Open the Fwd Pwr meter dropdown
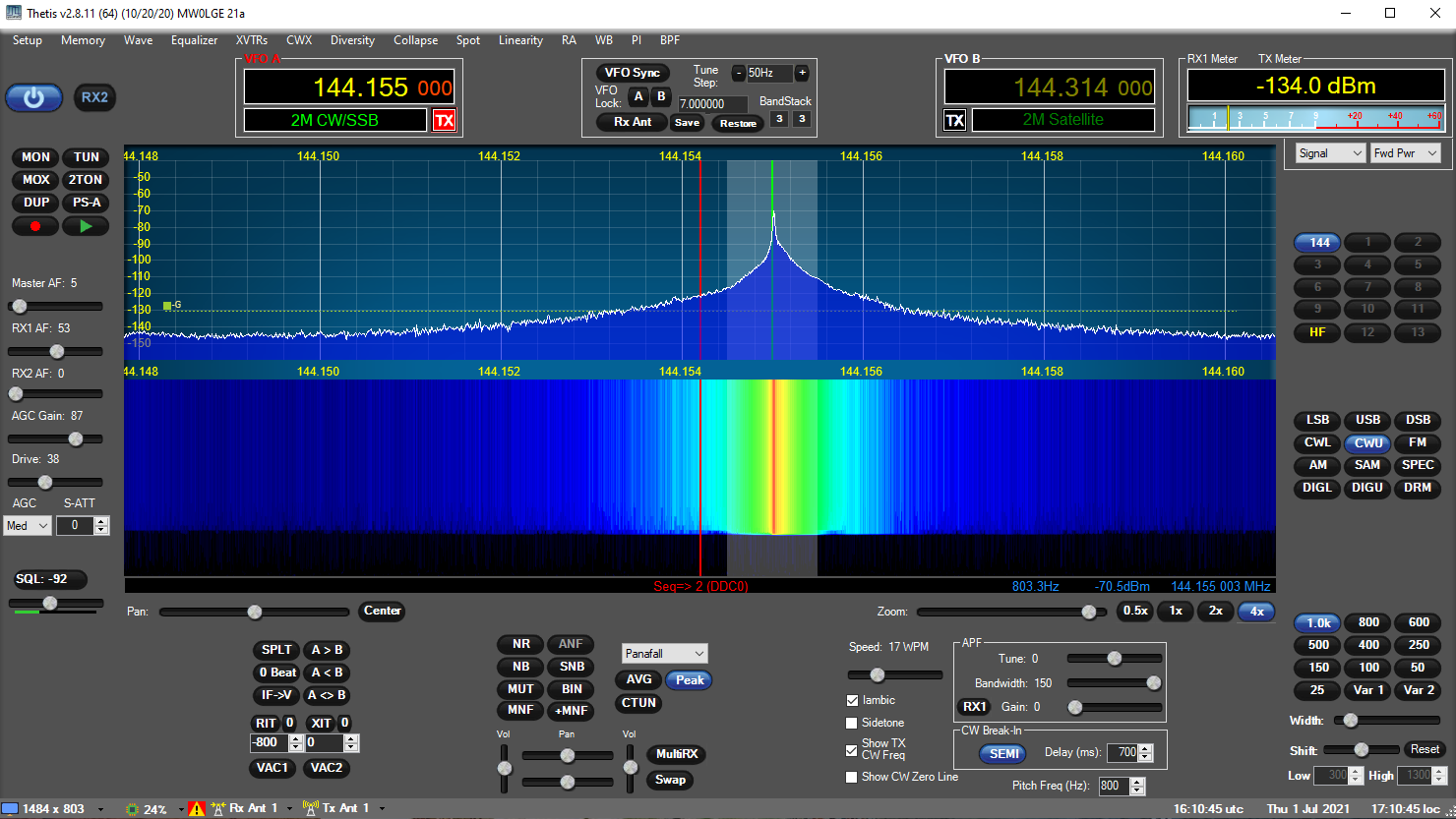This screenshot has width=1456, height=819. 1405,153
